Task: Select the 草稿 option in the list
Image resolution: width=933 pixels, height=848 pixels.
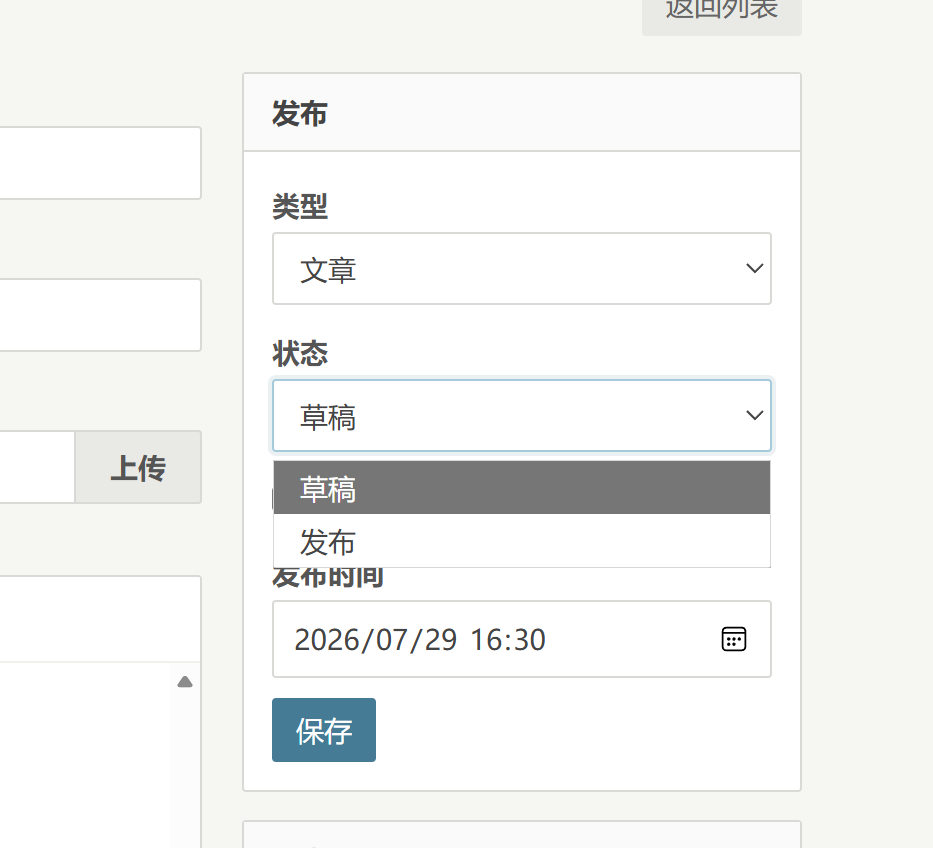Action: (522, 487)
